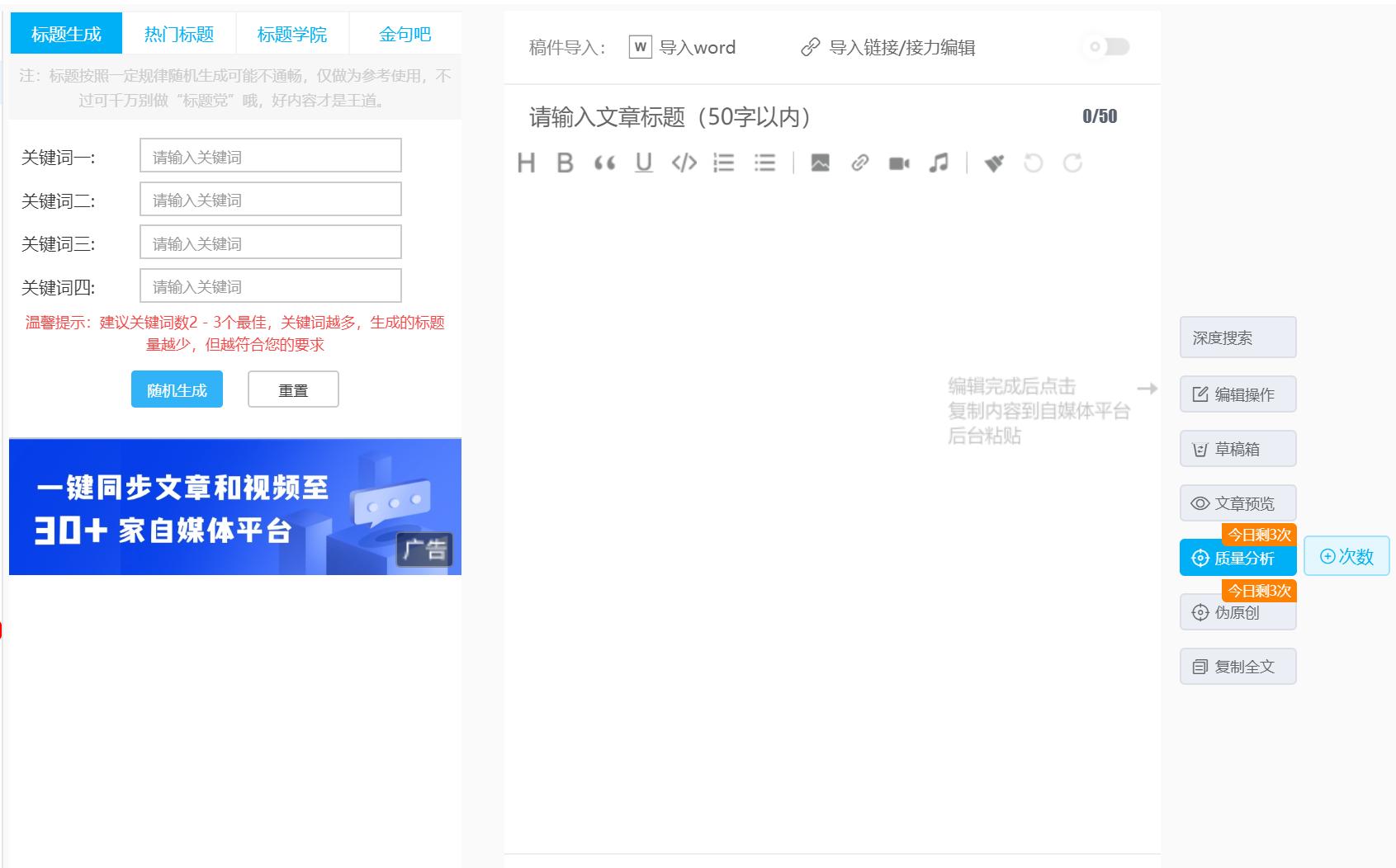Insert music using the music note icon
The height and width of the screenshot is (868, 1396).
click(939, 163)
